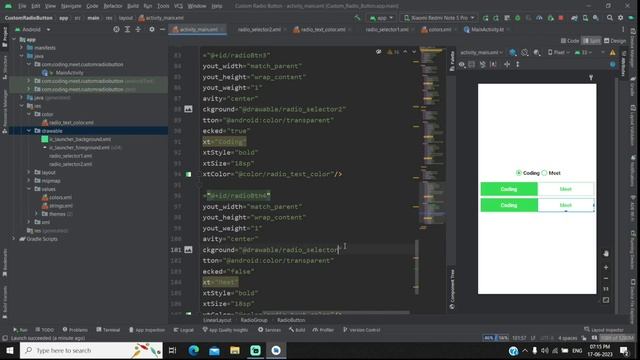Expand the Gradle Scripts node
Image resolution: width=640 pixels, height=360 pixels.
coord(14,239)
